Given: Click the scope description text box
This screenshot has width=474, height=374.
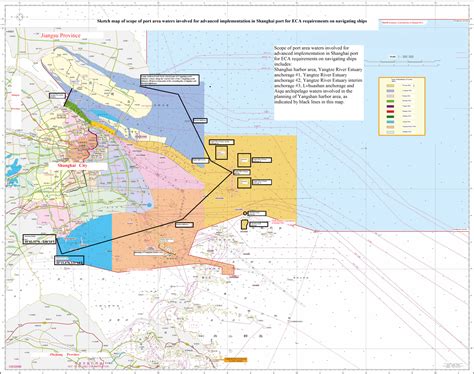Looking at the screenshot, I should [x=319, y=82].
